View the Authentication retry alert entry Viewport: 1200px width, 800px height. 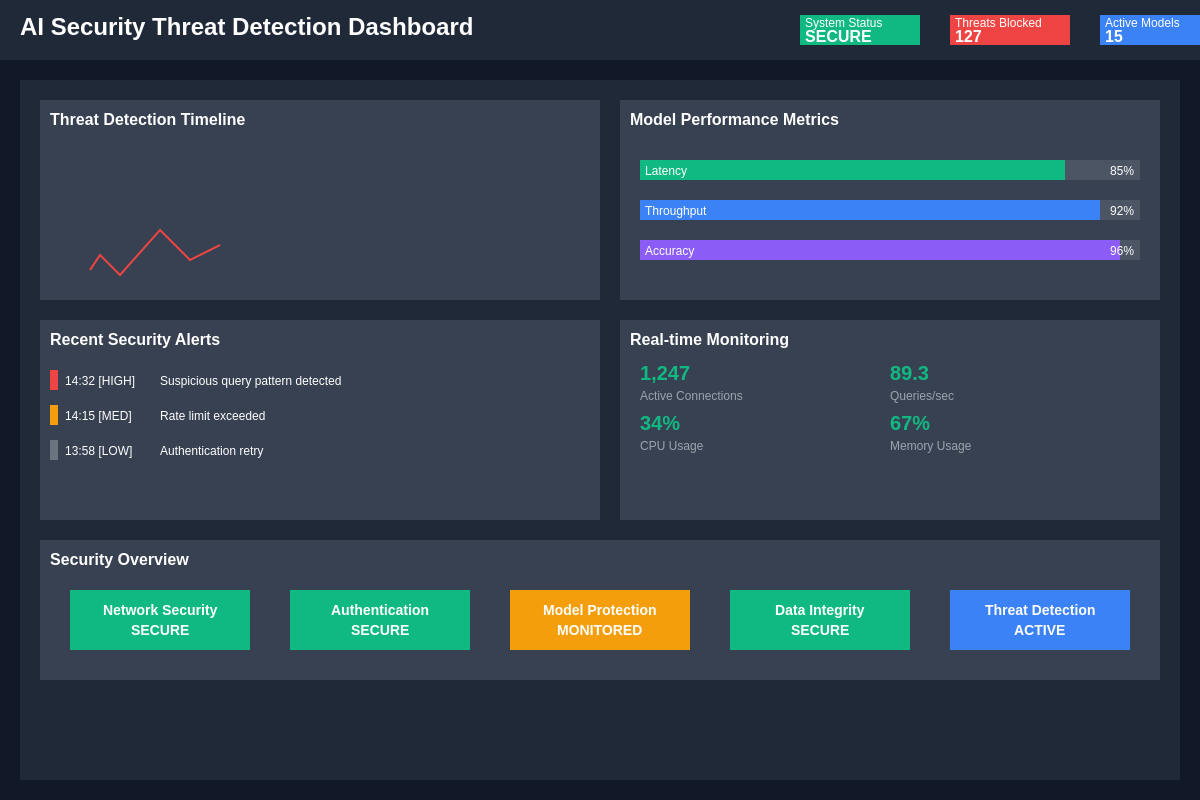point(211,451)
